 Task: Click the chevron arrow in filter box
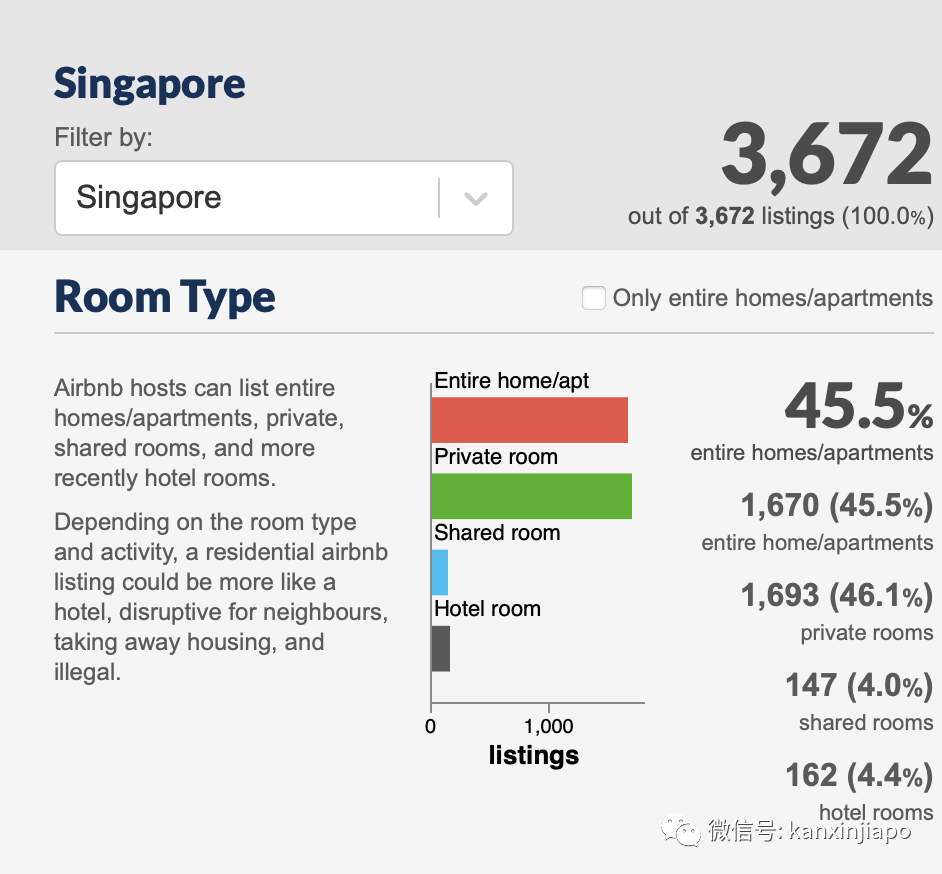click(x=476, y=199)
